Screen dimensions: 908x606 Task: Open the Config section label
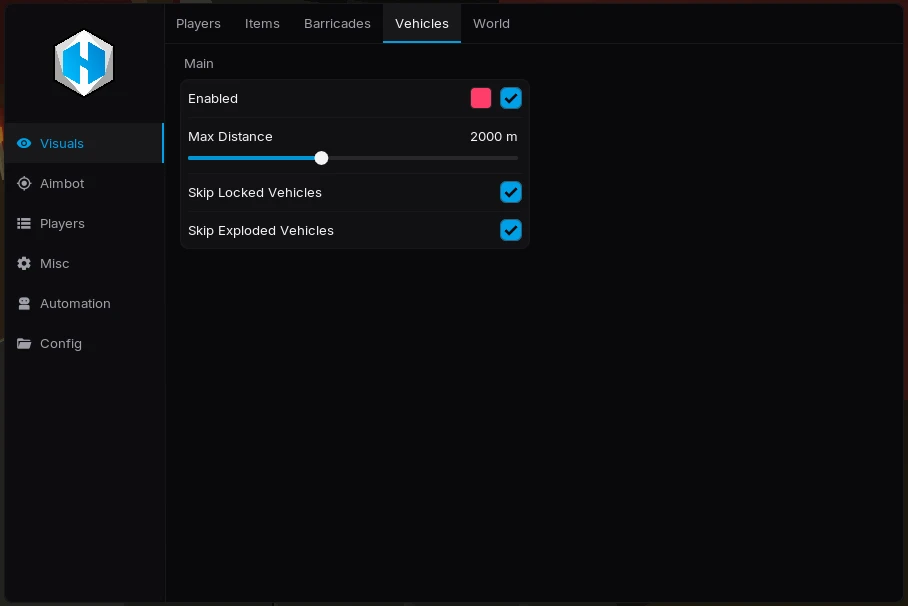(x=61, y=344)
